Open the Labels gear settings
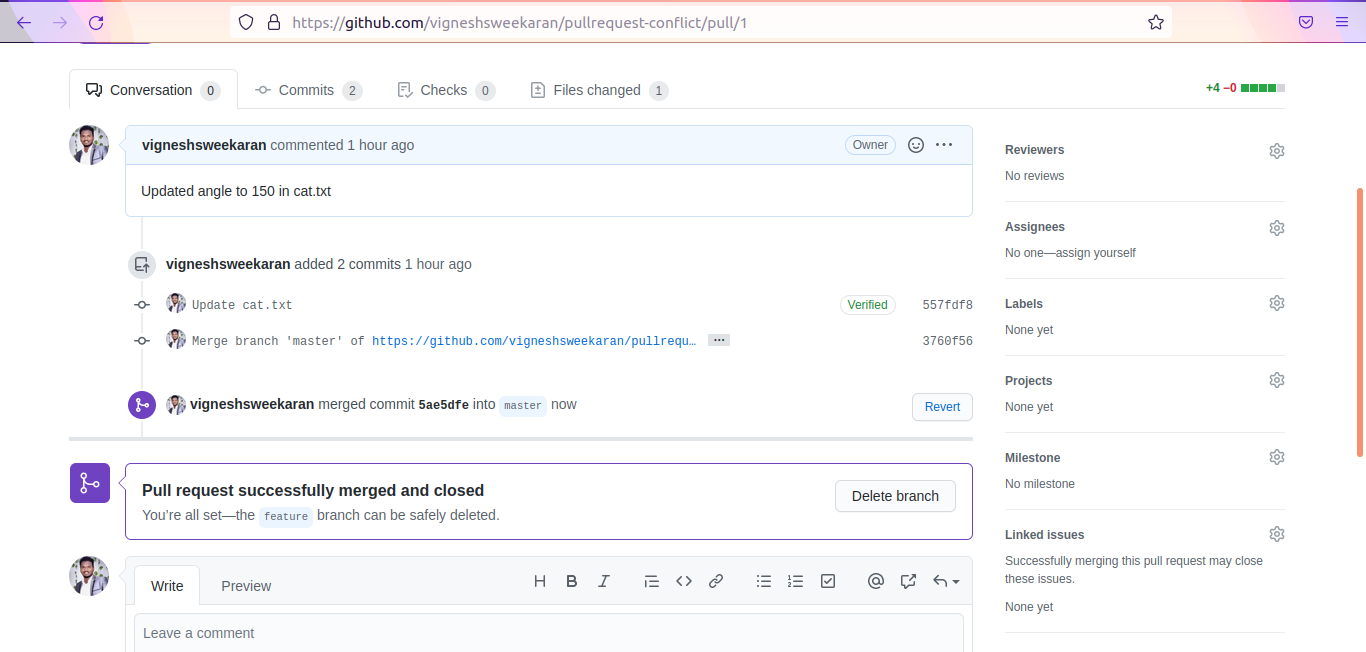The width and height of the screenshot is (1366, 652). [x=1277, y=303]
